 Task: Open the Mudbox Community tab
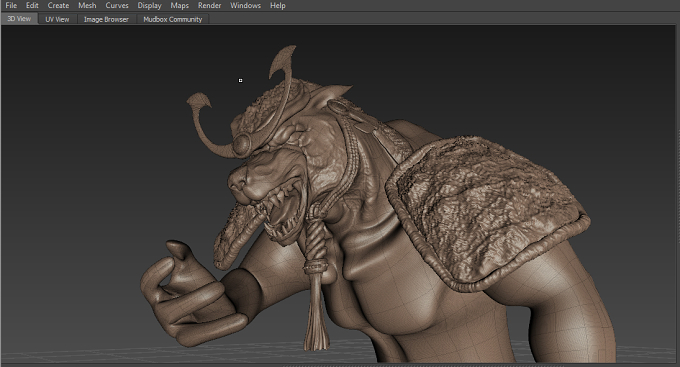point(173,19)
